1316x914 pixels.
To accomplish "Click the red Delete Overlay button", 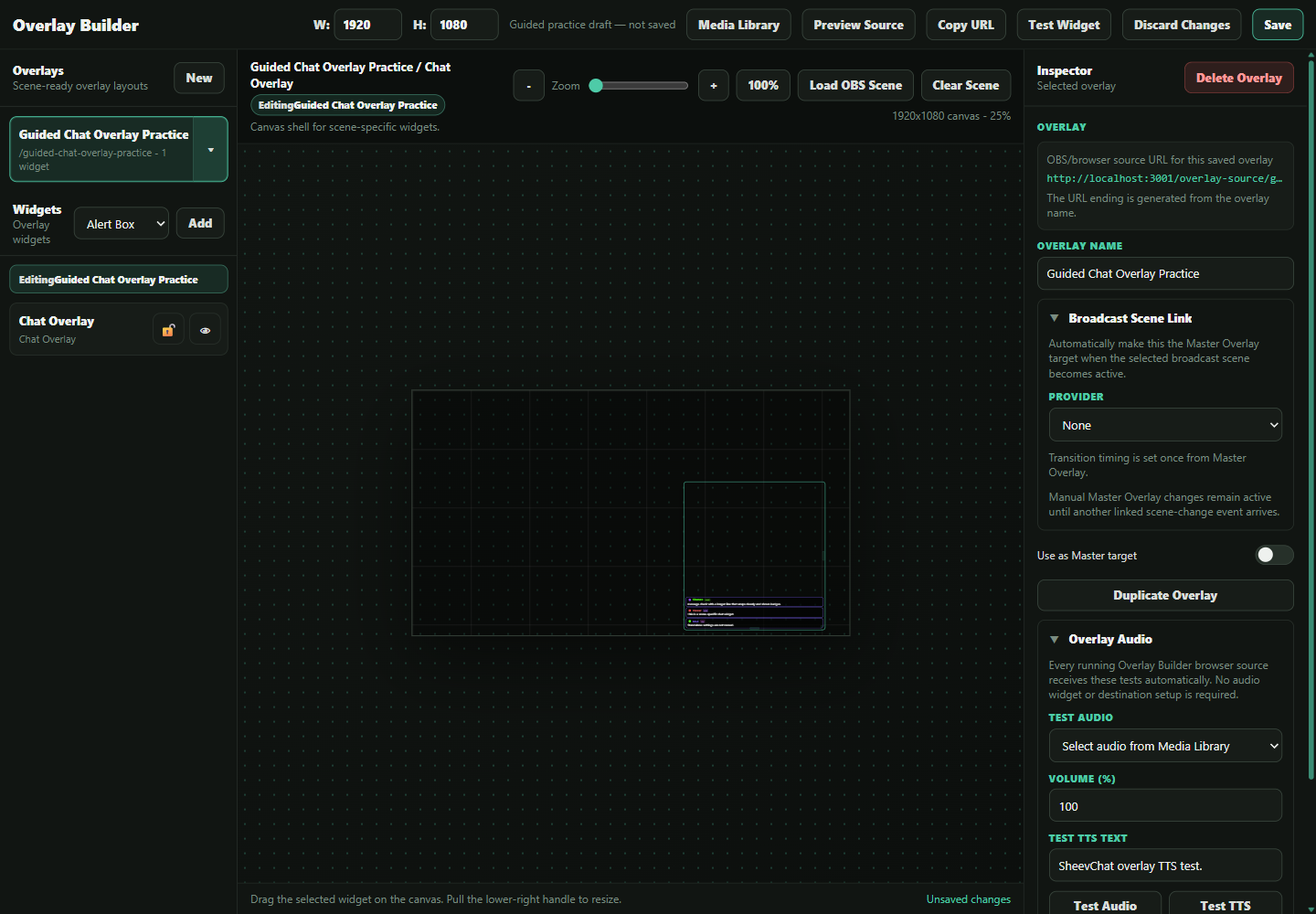I will coord(1238,78).
